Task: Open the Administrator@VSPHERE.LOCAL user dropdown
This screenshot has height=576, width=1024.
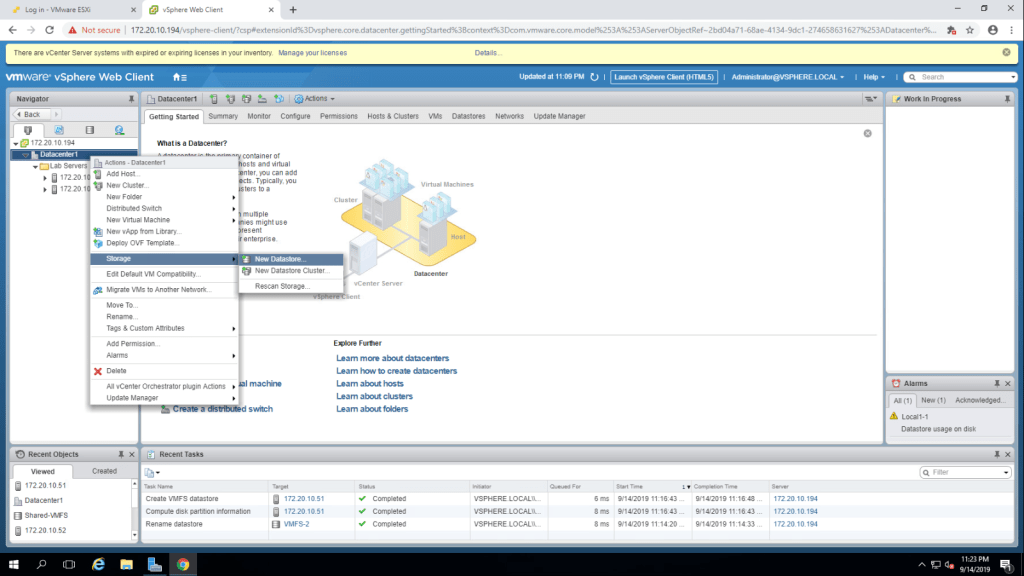Action: [788, 77]
